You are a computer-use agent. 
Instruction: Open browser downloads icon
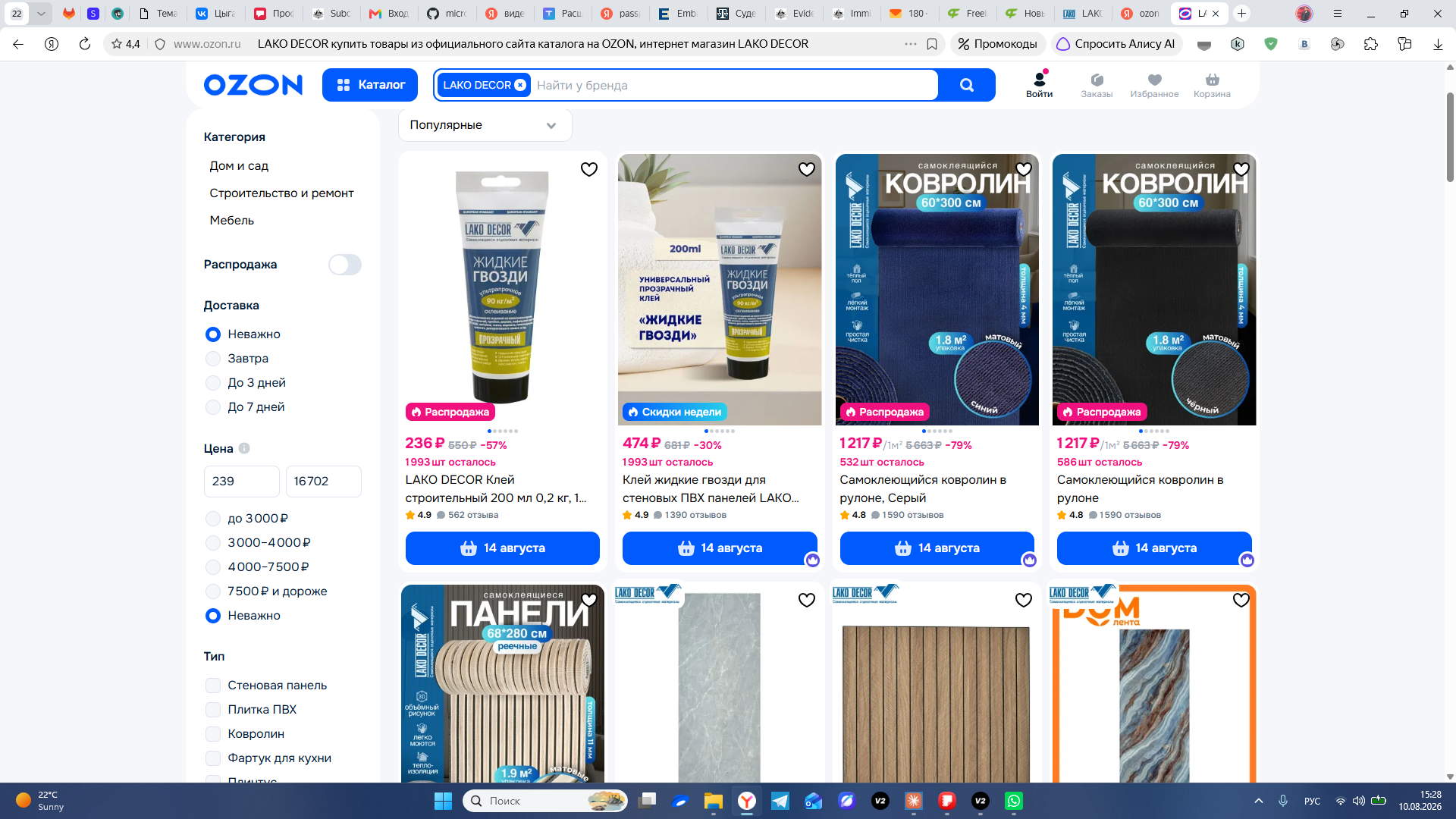coord(1437,44)
